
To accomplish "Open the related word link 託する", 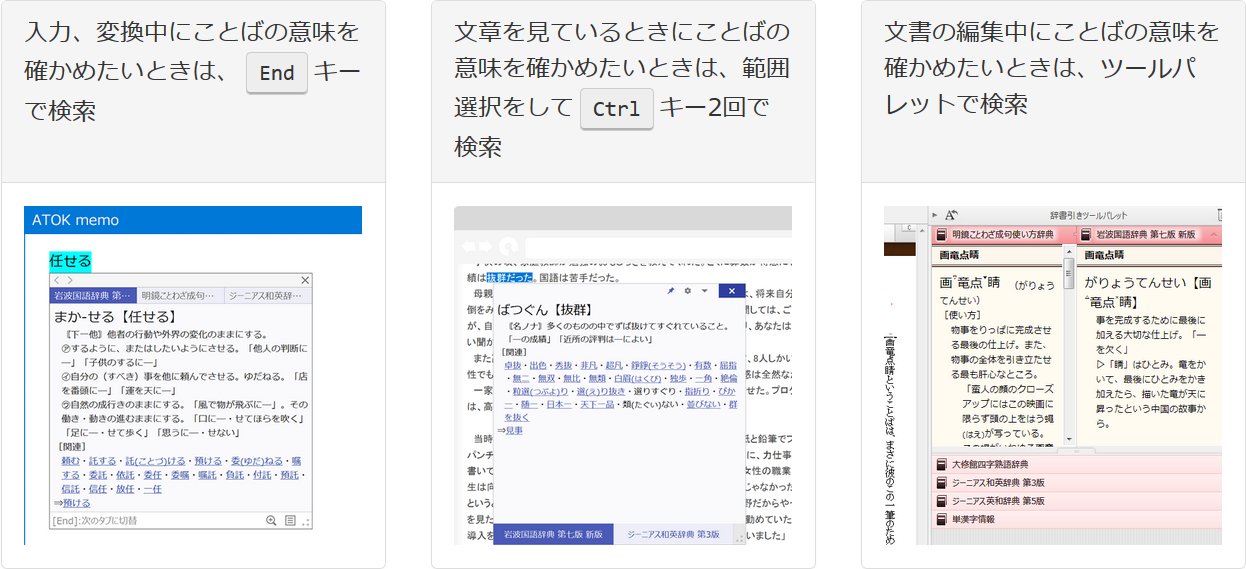I will 102,460.
